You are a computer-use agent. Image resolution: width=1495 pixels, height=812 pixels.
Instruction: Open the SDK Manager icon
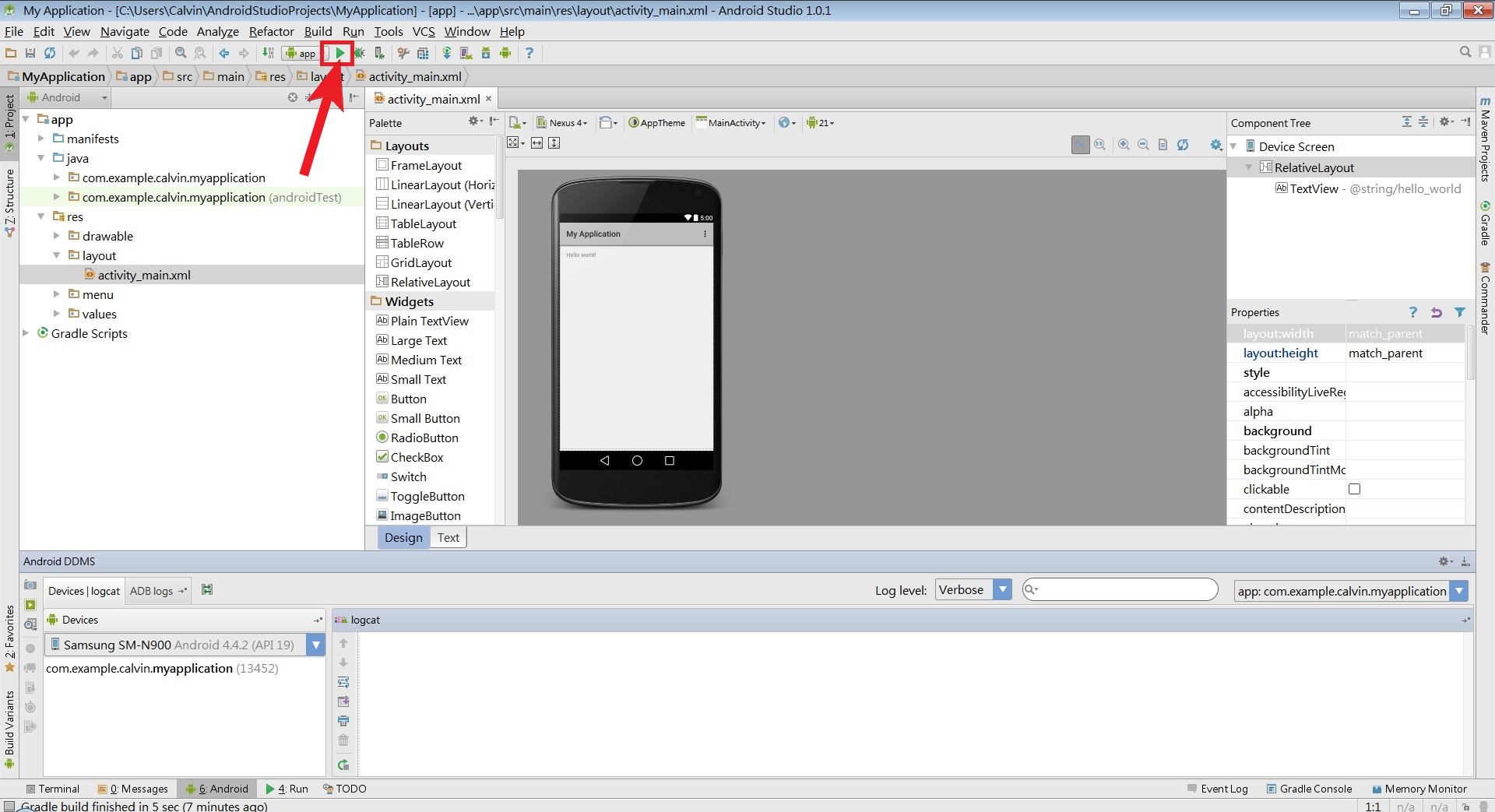486,53
